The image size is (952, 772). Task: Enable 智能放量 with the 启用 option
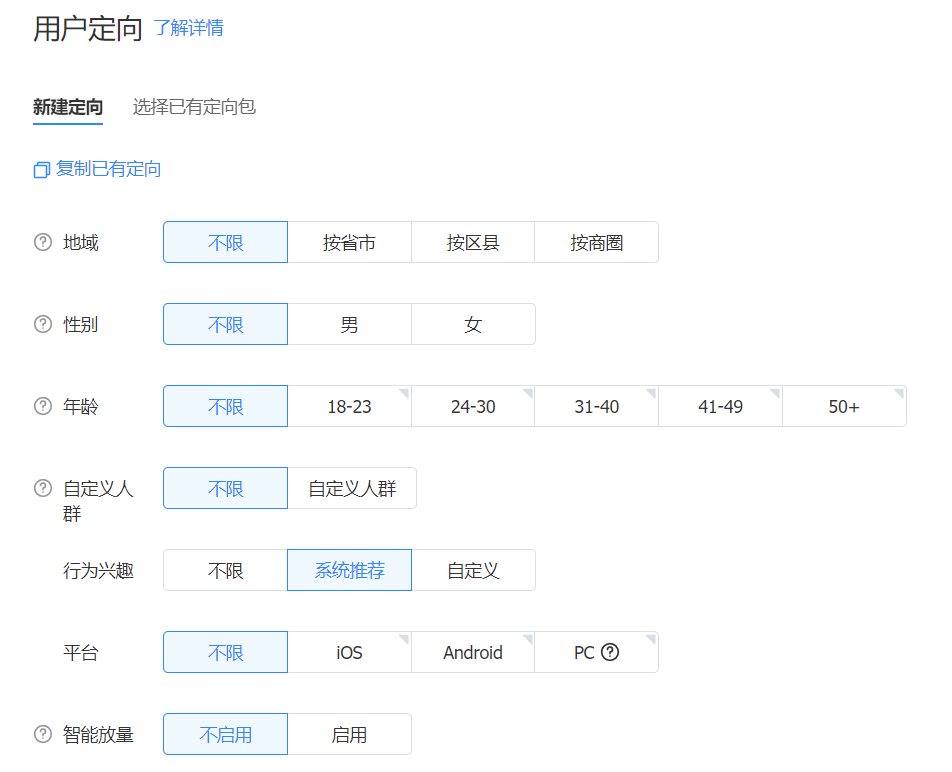349,734
